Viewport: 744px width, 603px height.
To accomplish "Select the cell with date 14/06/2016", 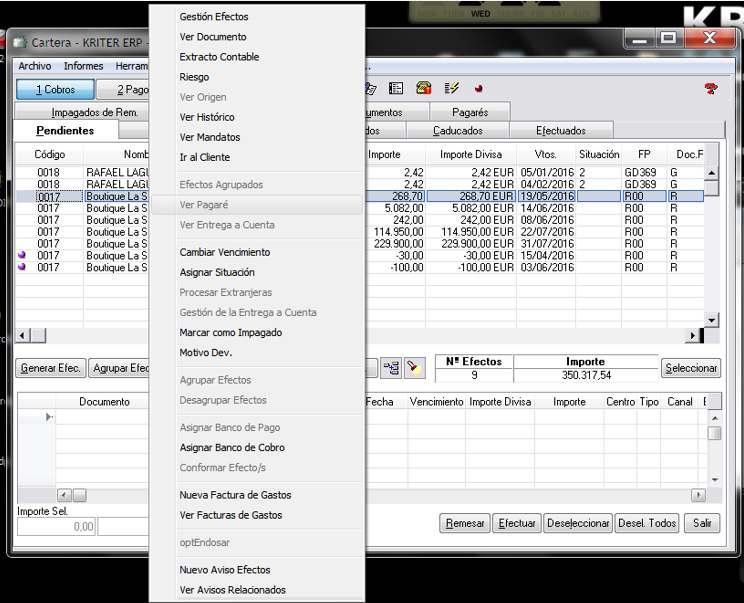I will [547, 208].
